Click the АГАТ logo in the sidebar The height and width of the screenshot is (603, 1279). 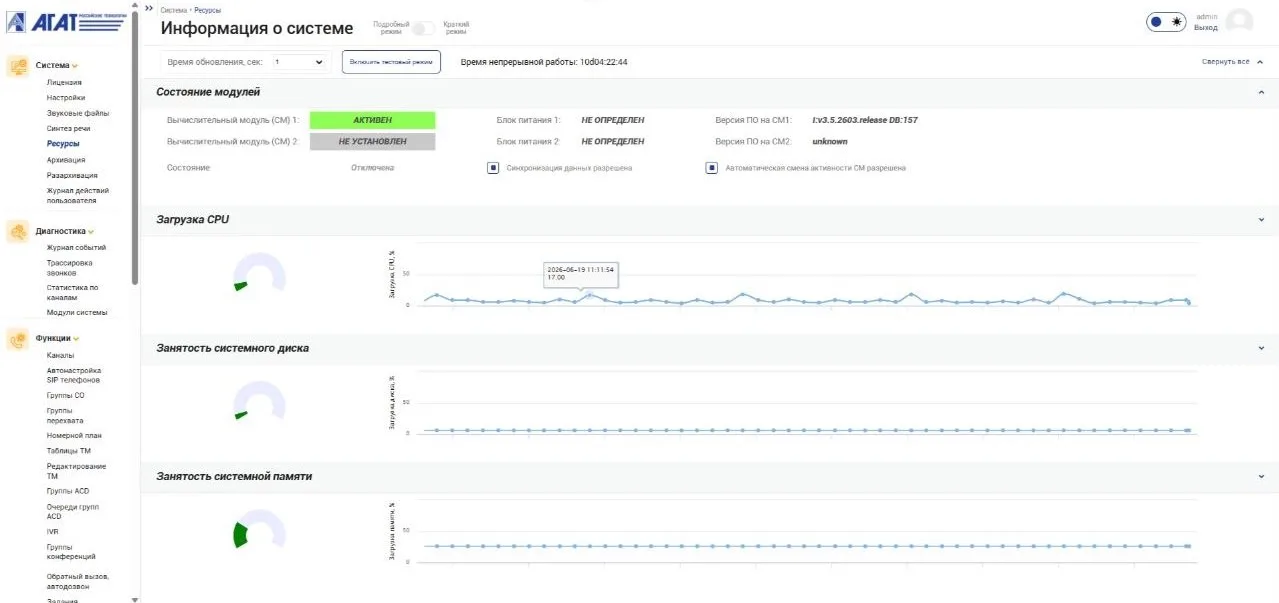point(66,22)
